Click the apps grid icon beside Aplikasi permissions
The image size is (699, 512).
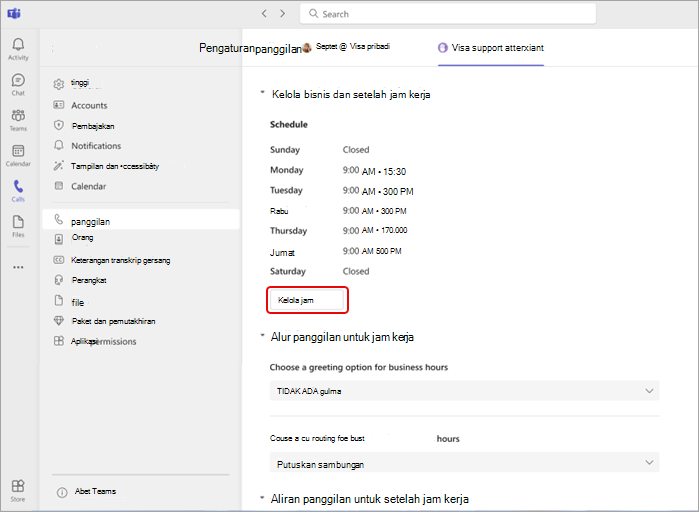point(59,341)
